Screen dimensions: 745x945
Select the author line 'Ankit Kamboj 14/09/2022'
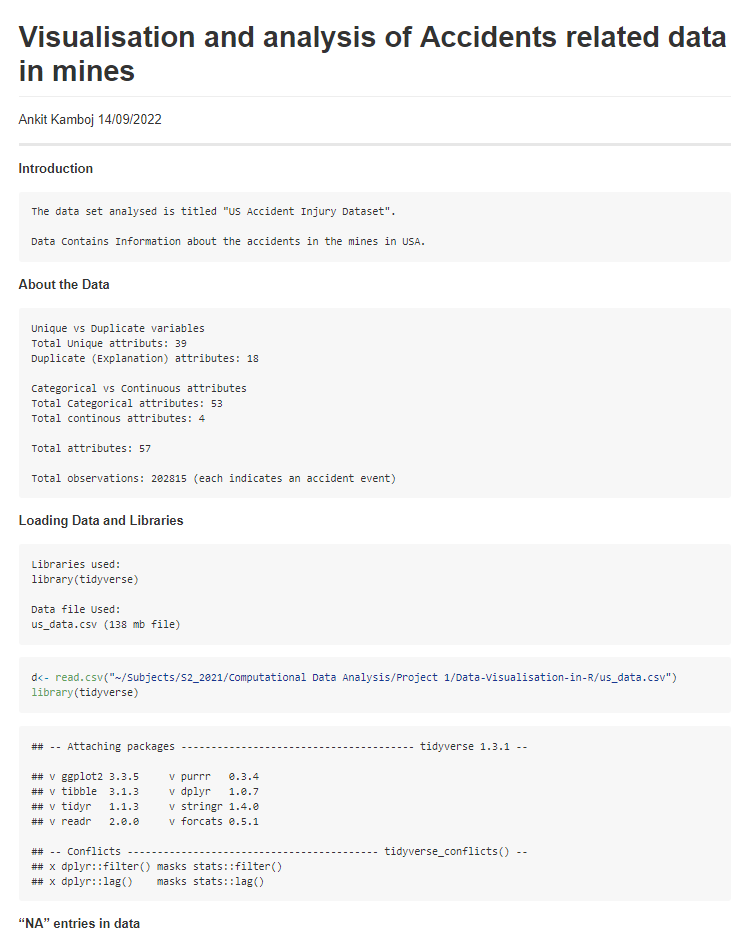90,119
